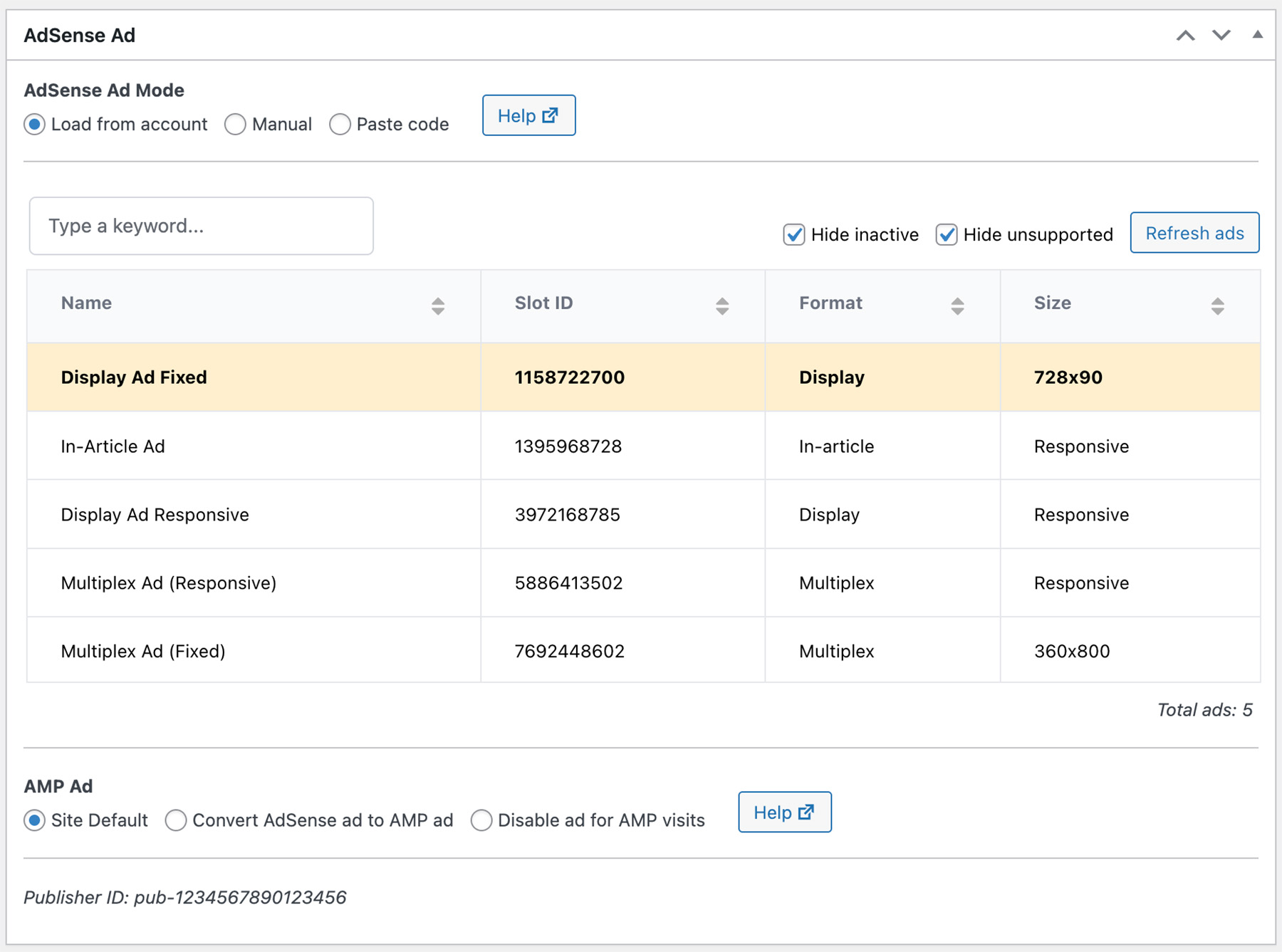Screen dimensions: 1282x952
Task: Click the keyword search field
Action: tap(202, 226)
